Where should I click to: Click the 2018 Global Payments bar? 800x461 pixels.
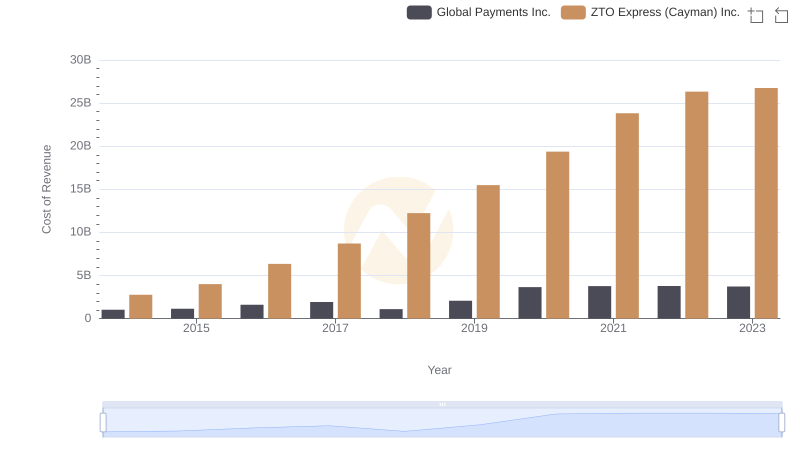391,314
